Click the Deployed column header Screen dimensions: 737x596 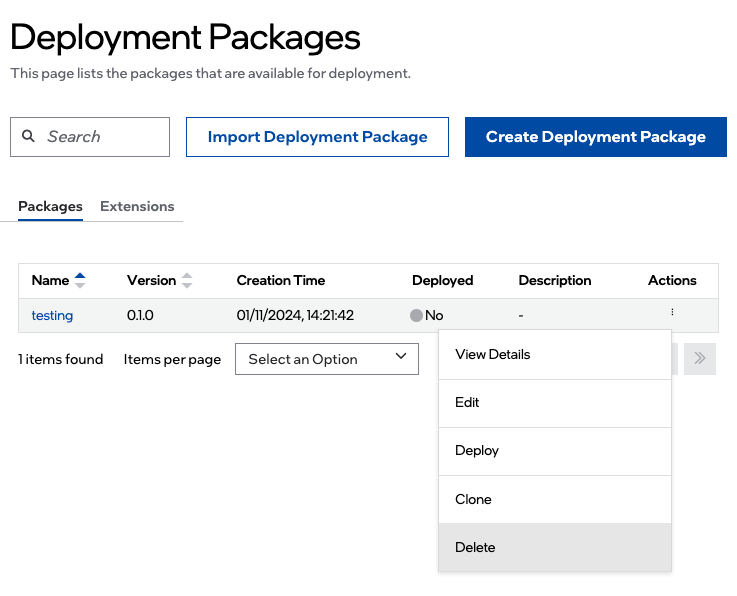pyautogui.click(x=442, y=281)
